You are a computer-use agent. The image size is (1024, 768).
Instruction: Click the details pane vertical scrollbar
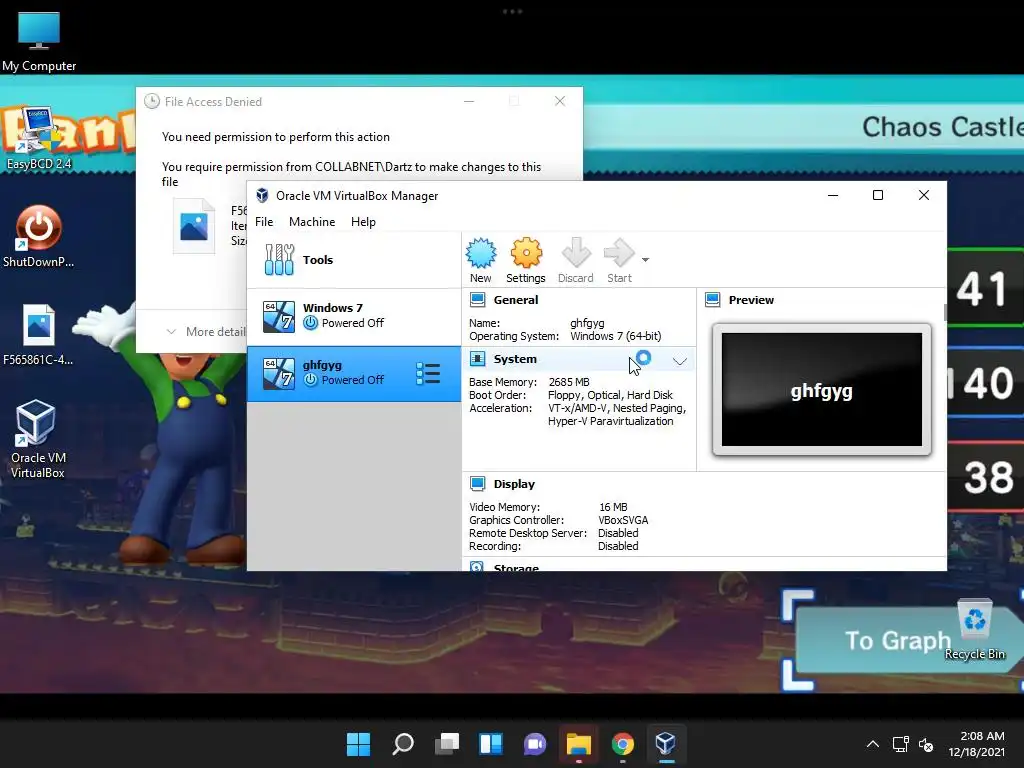944,312
